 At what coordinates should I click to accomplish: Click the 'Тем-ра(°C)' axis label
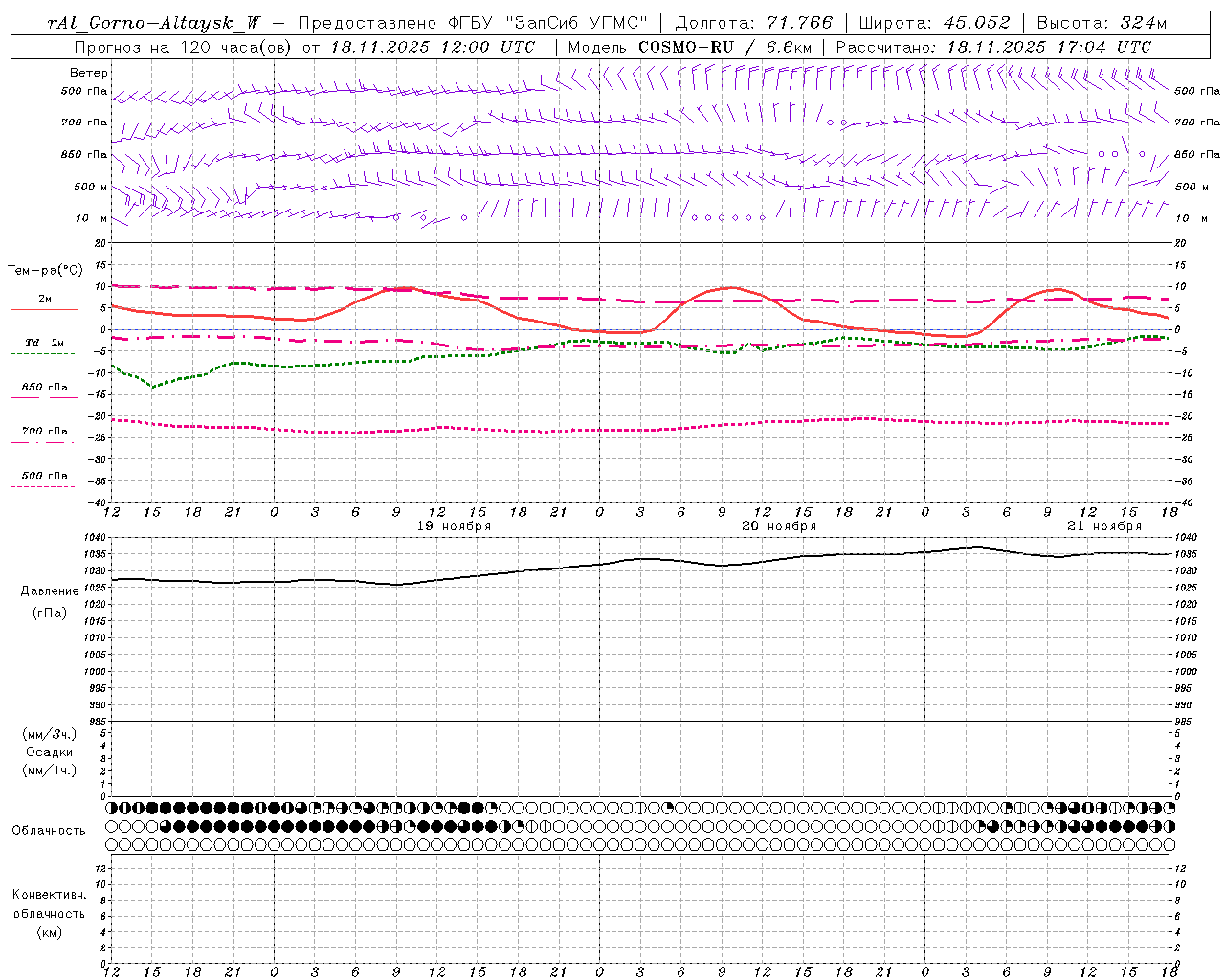pos(45,271)
